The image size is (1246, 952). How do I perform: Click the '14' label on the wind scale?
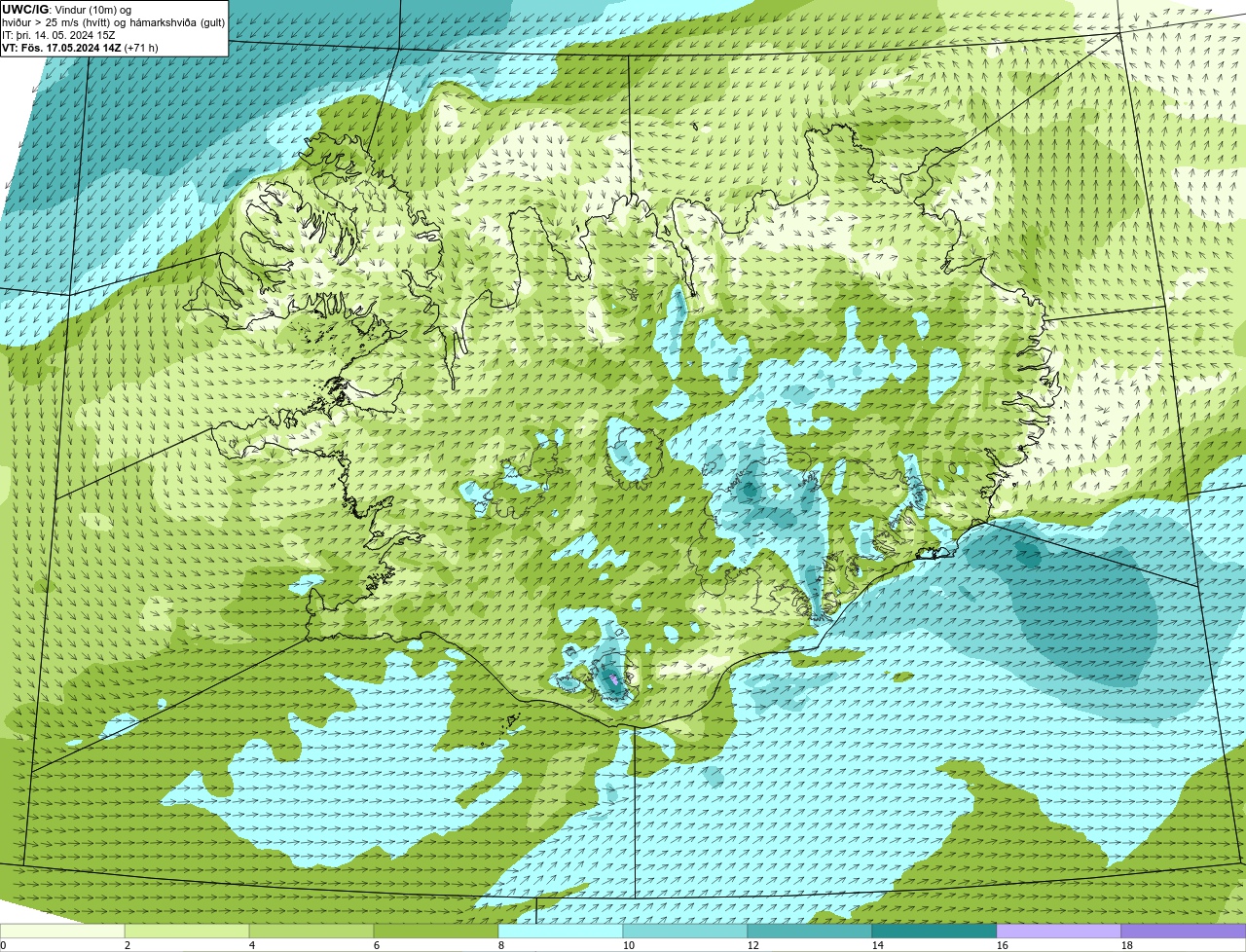pyautogui.click(x=878, y=945)
